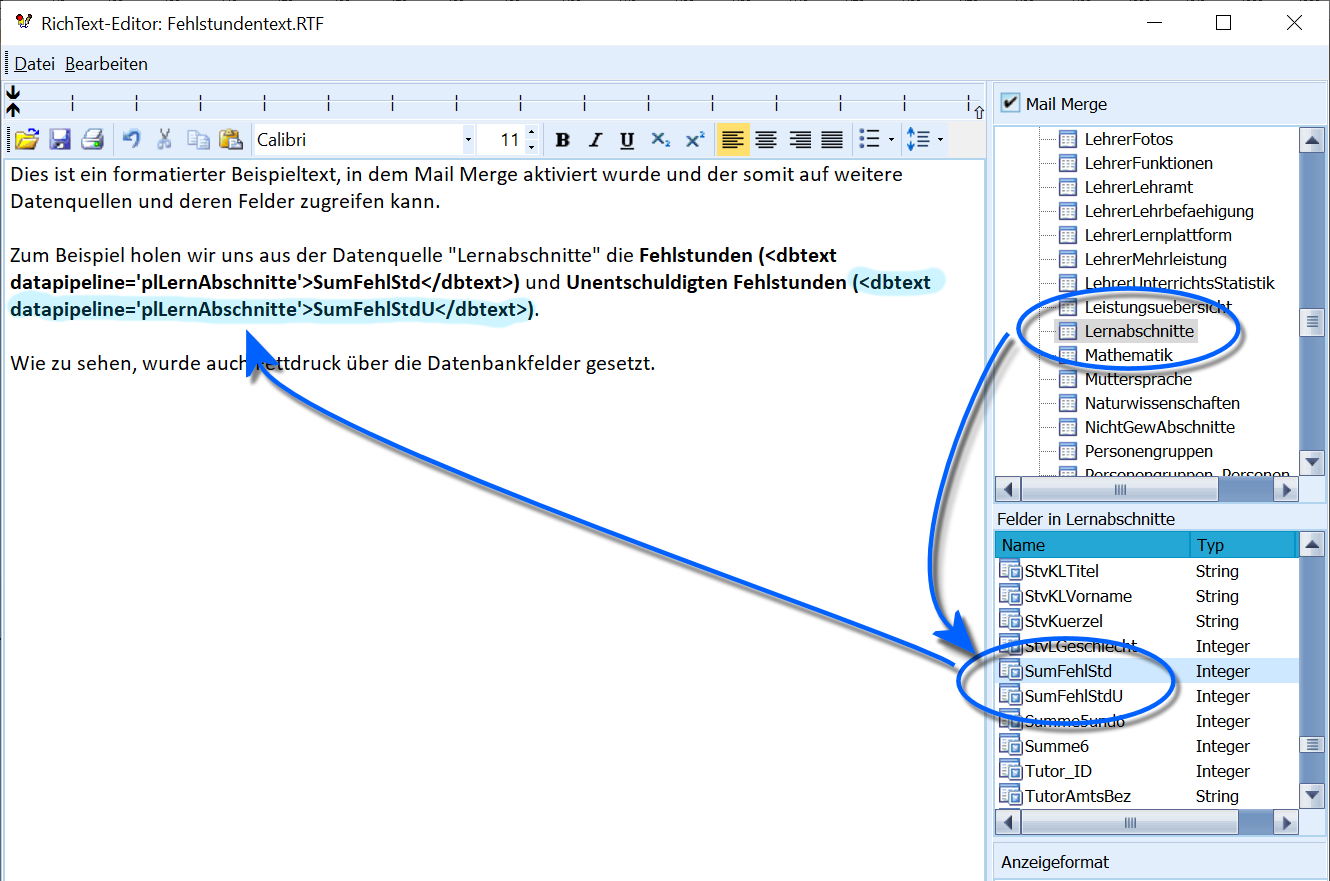
Task: Save document with the floppy disk icon
Action: [60, 139]
